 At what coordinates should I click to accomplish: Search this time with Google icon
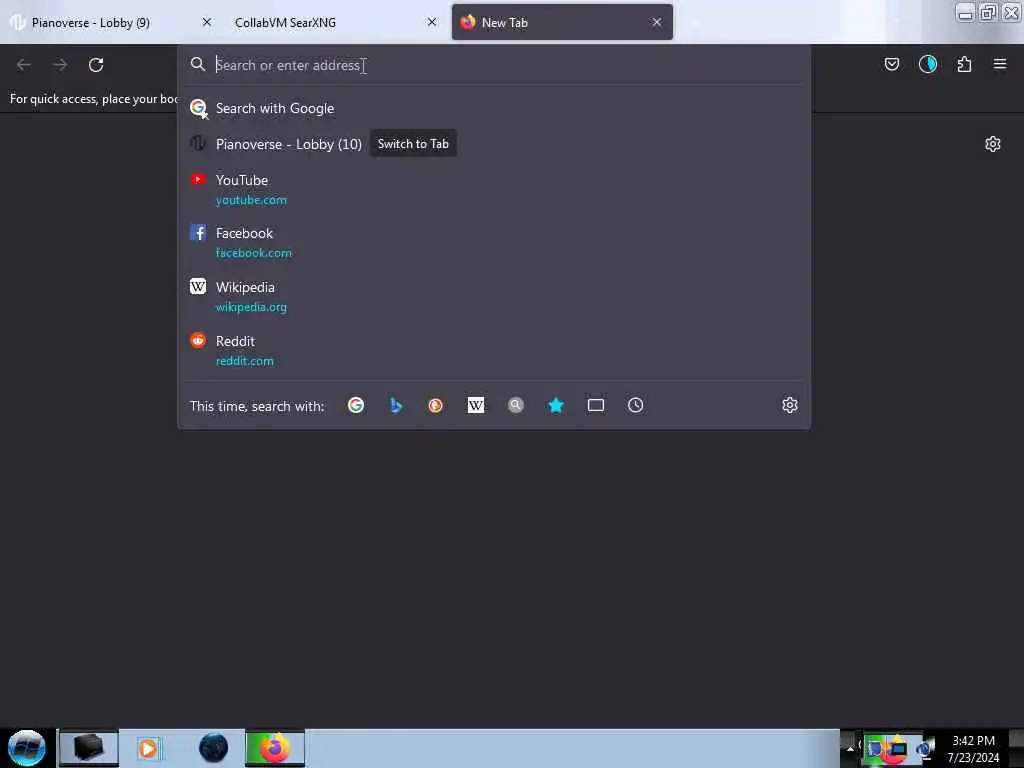356,406
